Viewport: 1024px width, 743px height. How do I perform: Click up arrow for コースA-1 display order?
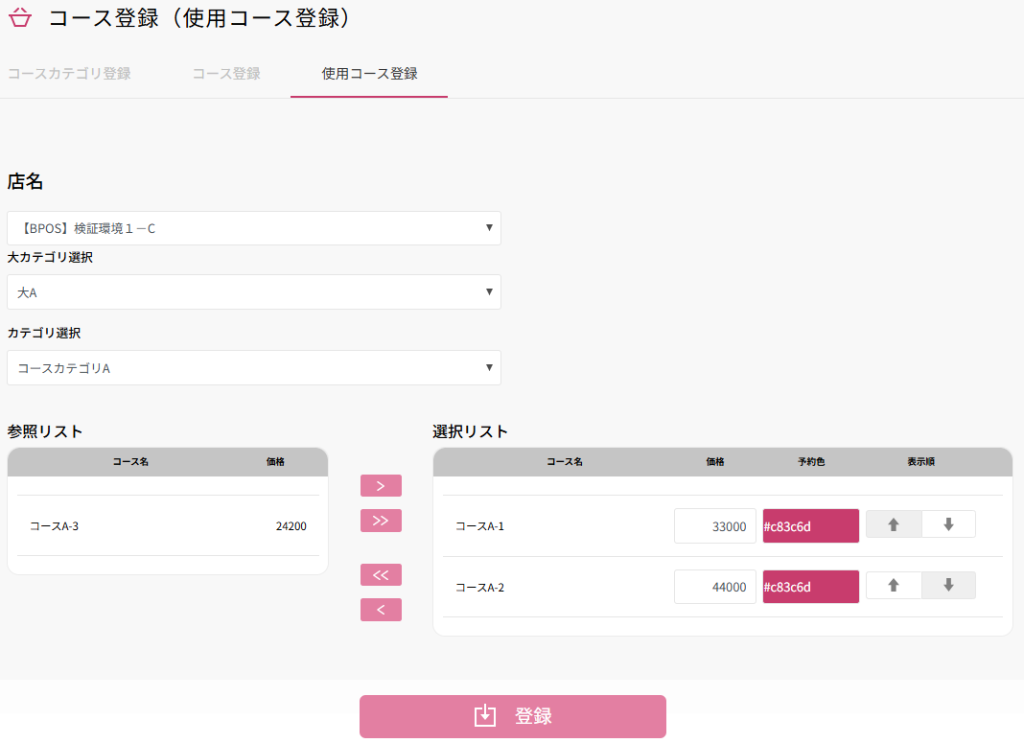[x=893, y=525]
